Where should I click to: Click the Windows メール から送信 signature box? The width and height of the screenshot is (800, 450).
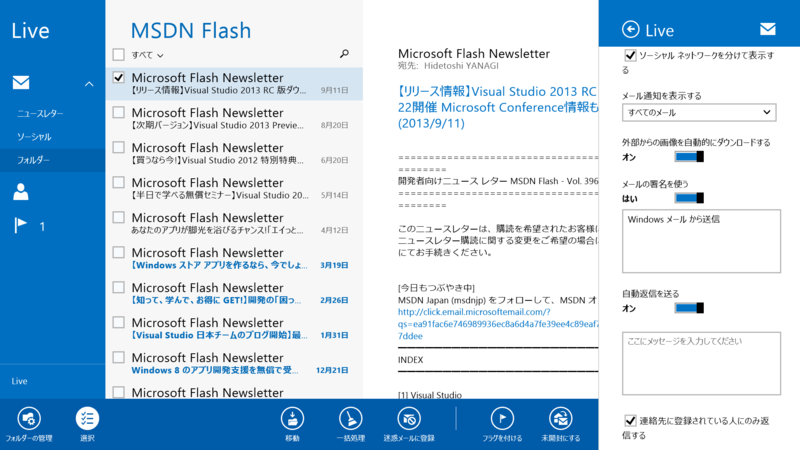tap(701, 241)
